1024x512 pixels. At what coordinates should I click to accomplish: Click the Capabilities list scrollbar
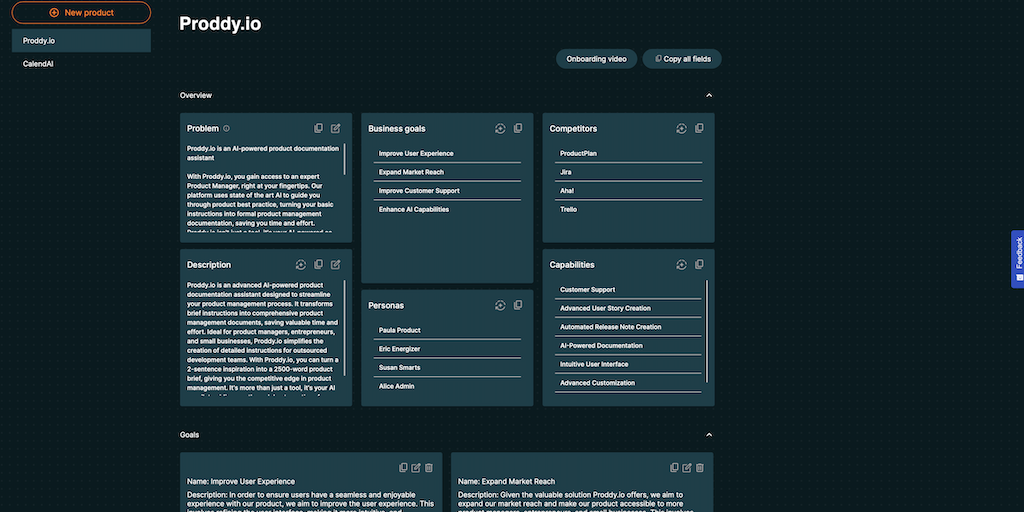tap(707, 330)
